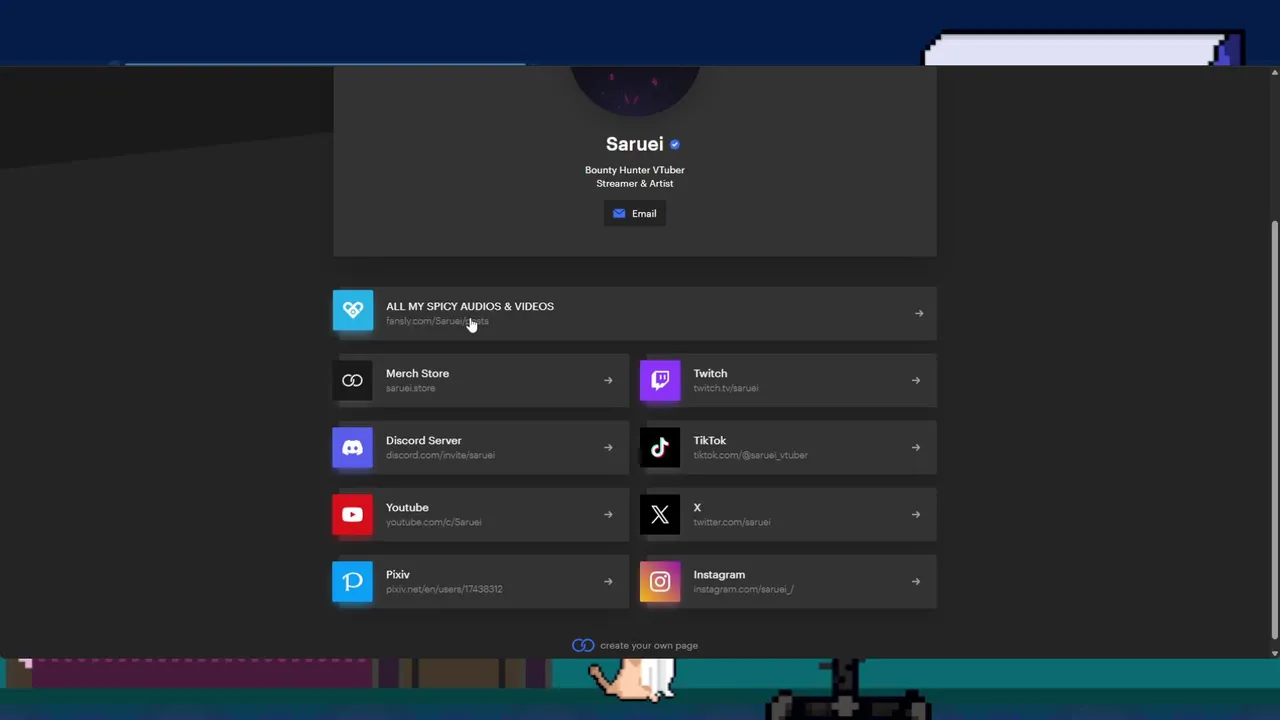The height and width of the screenshot is (720, 1280).
Task: Click the envelope icon in Email button
Action: (x=619, y=213)
